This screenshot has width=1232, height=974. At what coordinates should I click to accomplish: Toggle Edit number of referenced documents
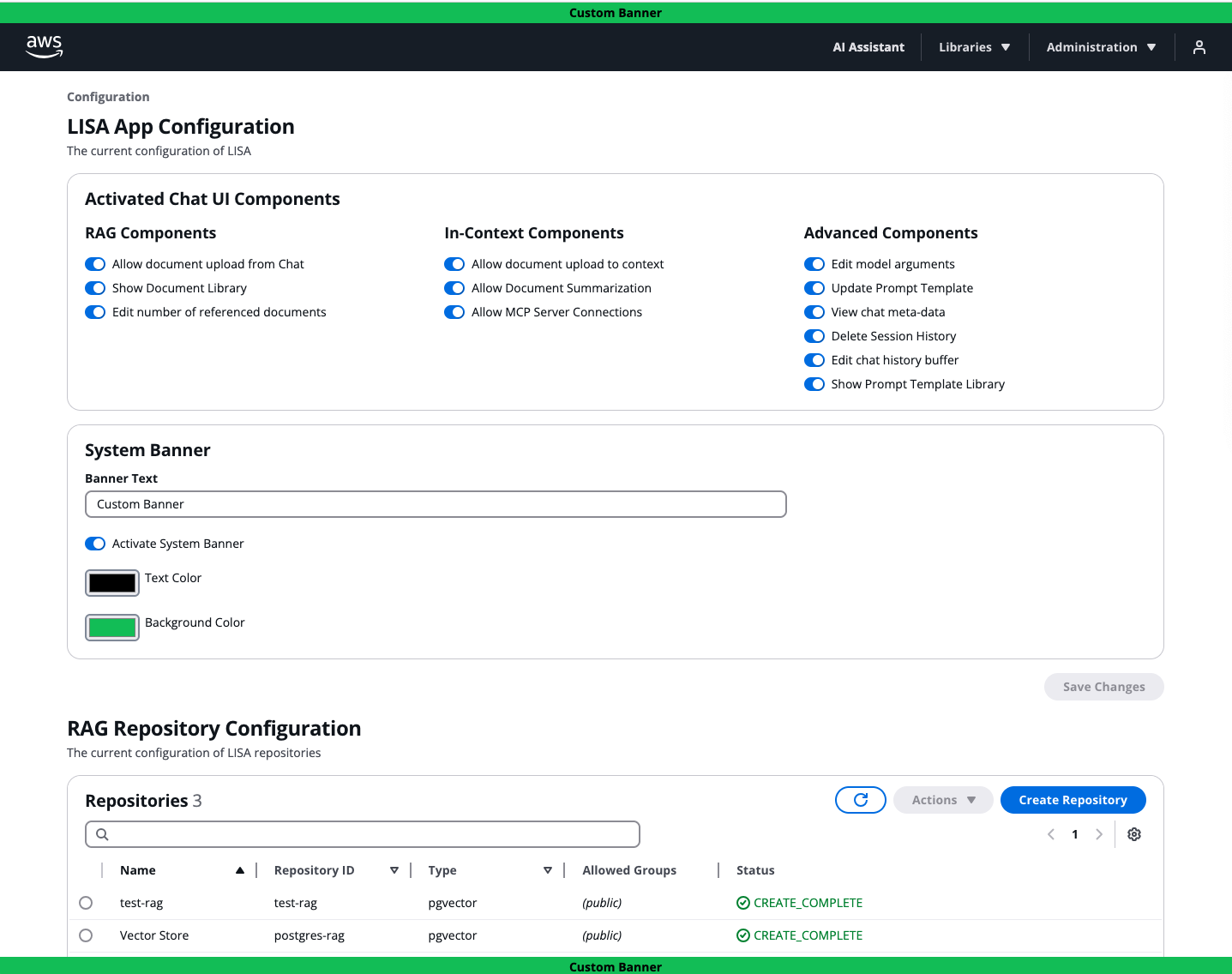pyautogui.click(x=95, y=312)
